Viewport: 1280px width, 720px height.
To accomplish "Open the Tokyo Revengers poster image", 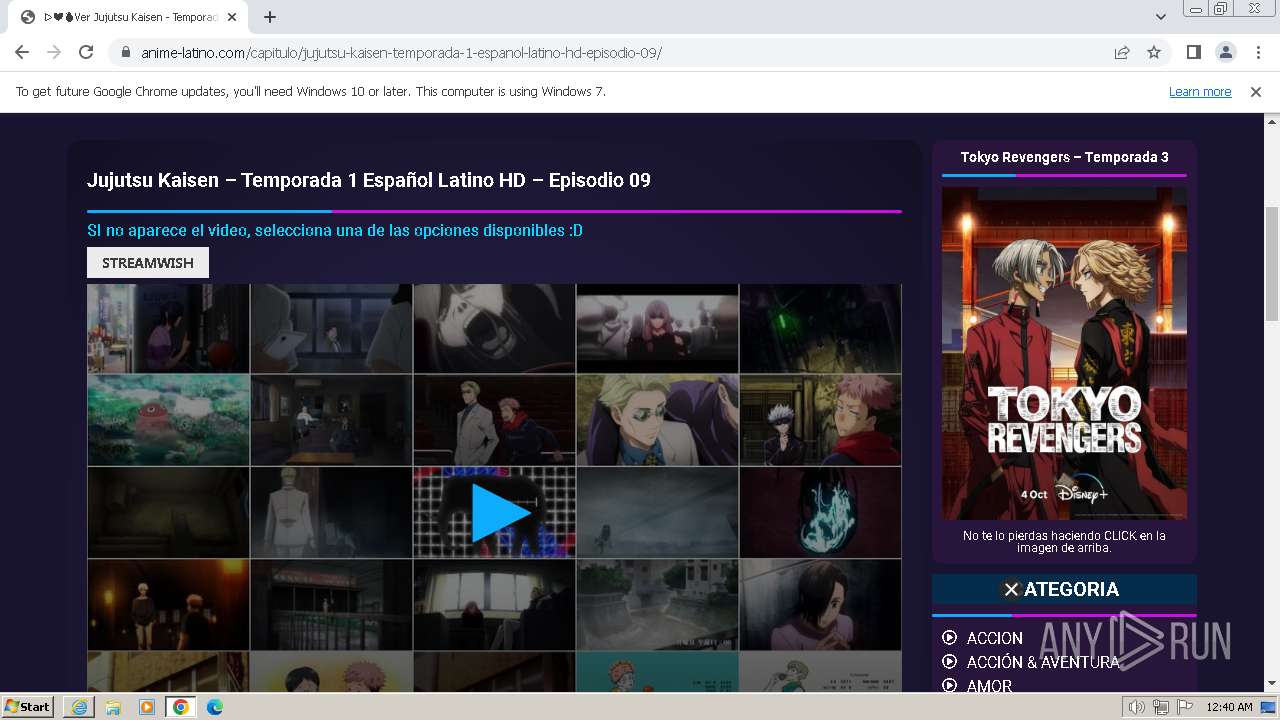I will [1064, 353].
